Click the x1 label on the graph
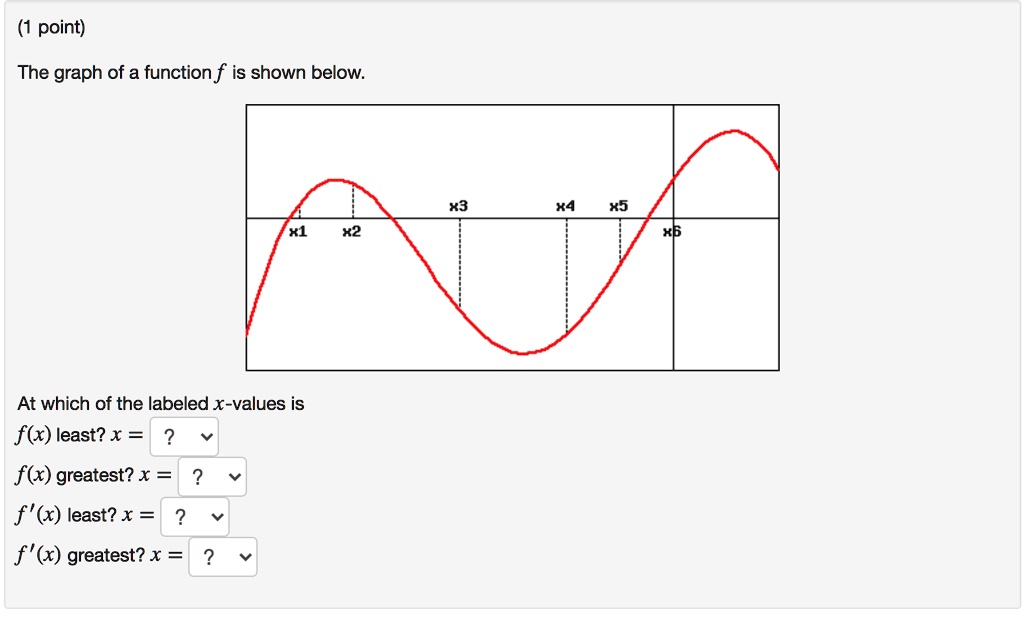The image size is (1024, 641). pos(295,232)
